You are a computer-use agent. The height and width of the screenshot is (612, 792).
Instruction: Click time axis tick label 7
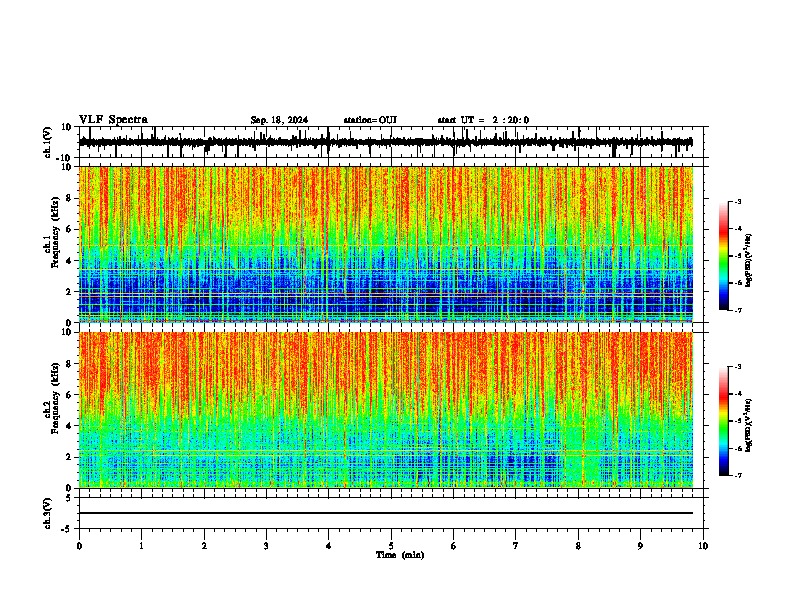(x=516, y=546)
